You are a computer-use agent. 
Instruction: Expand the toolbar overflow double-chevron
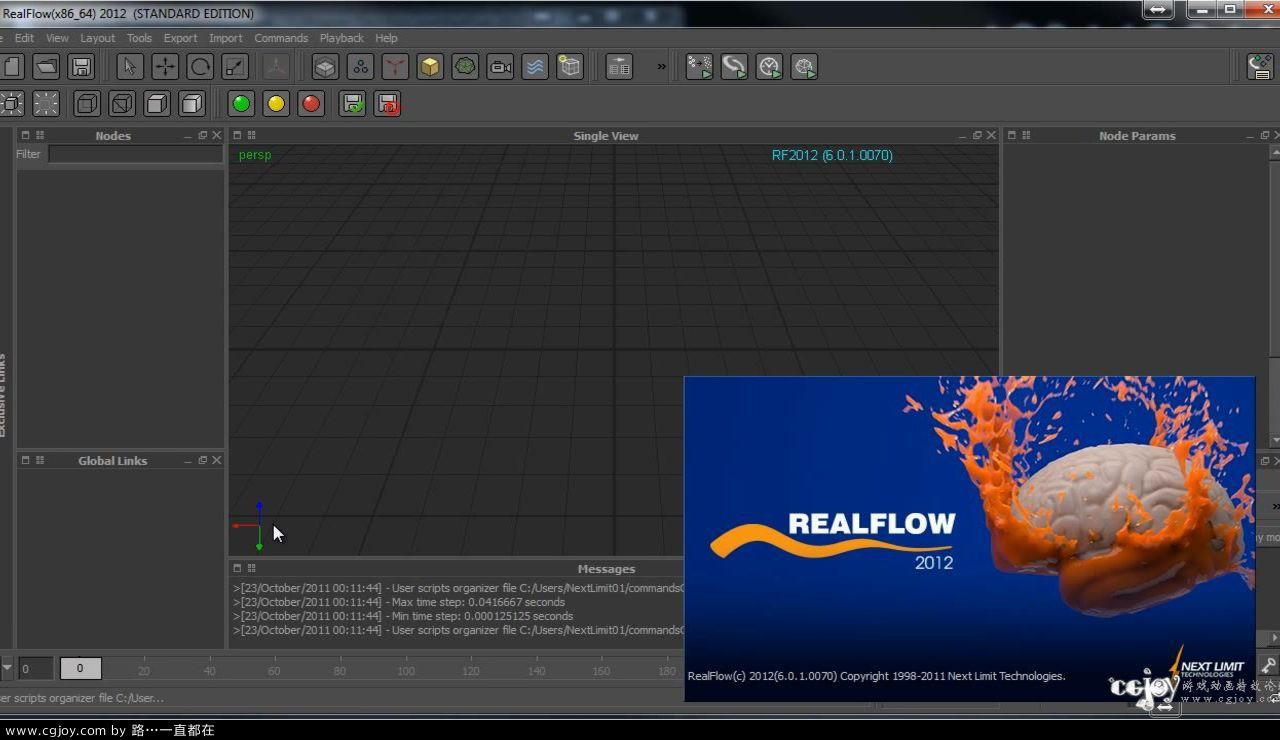[661, 67]
